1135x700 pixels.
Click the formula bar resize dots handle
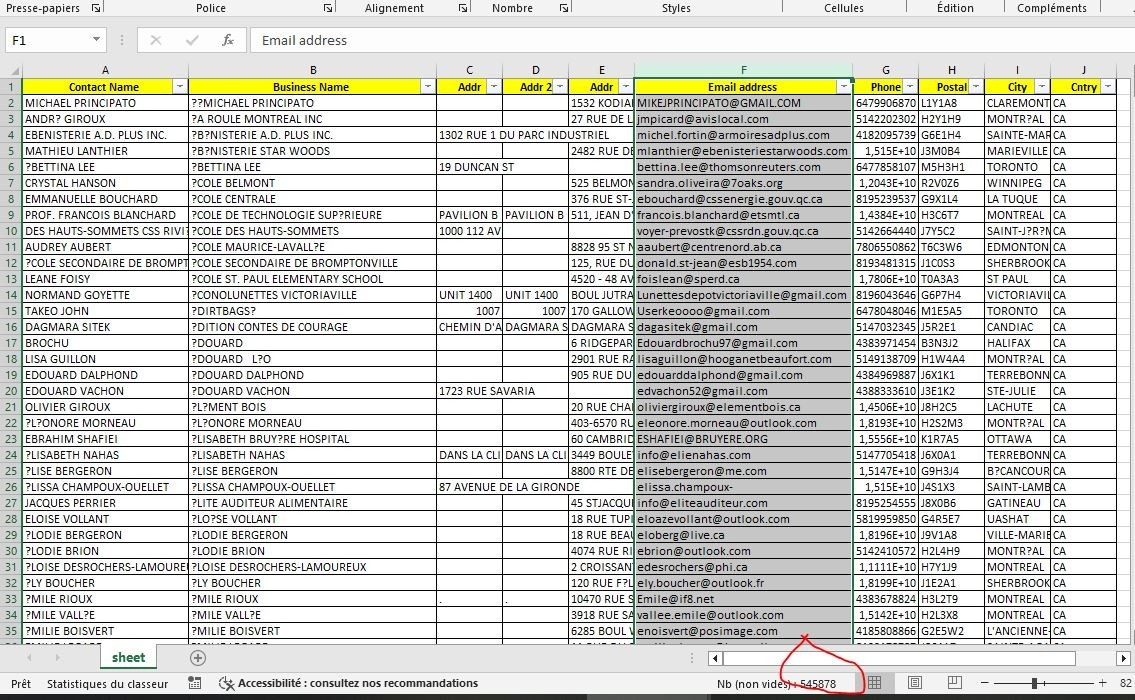click(122, 41)
